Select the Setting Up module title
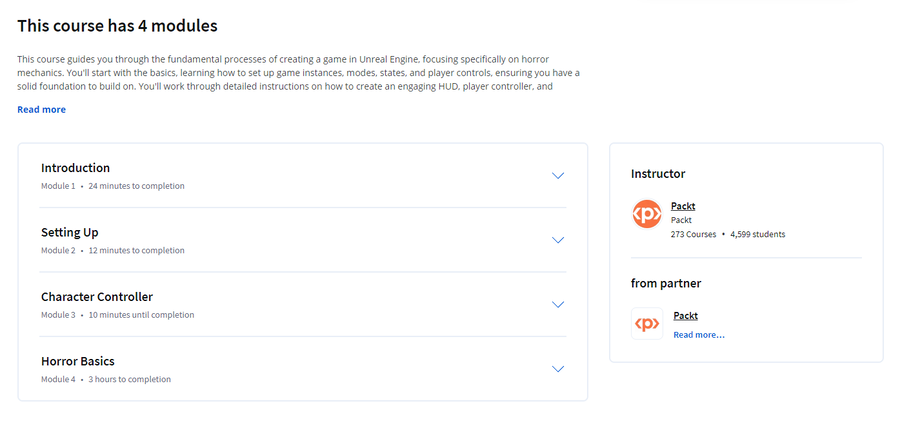This screenshot has height=426, width=900. (69, 233)
